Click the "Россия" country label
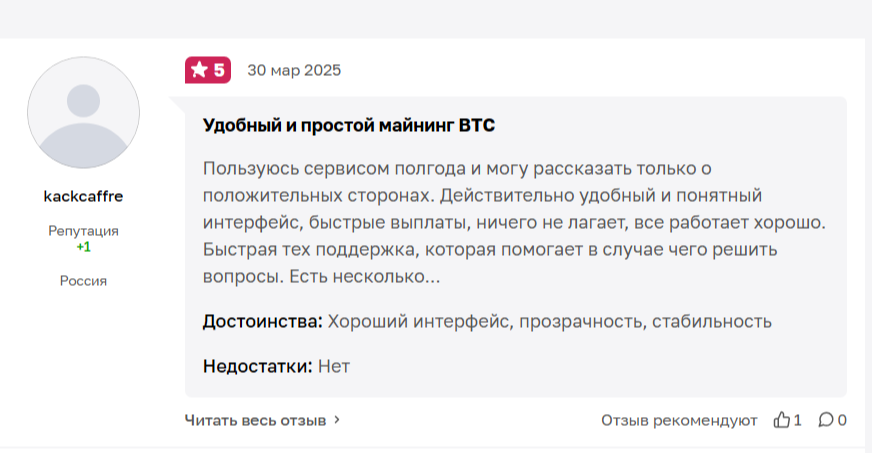Viewport: 872px width, 453px height. 84,281
